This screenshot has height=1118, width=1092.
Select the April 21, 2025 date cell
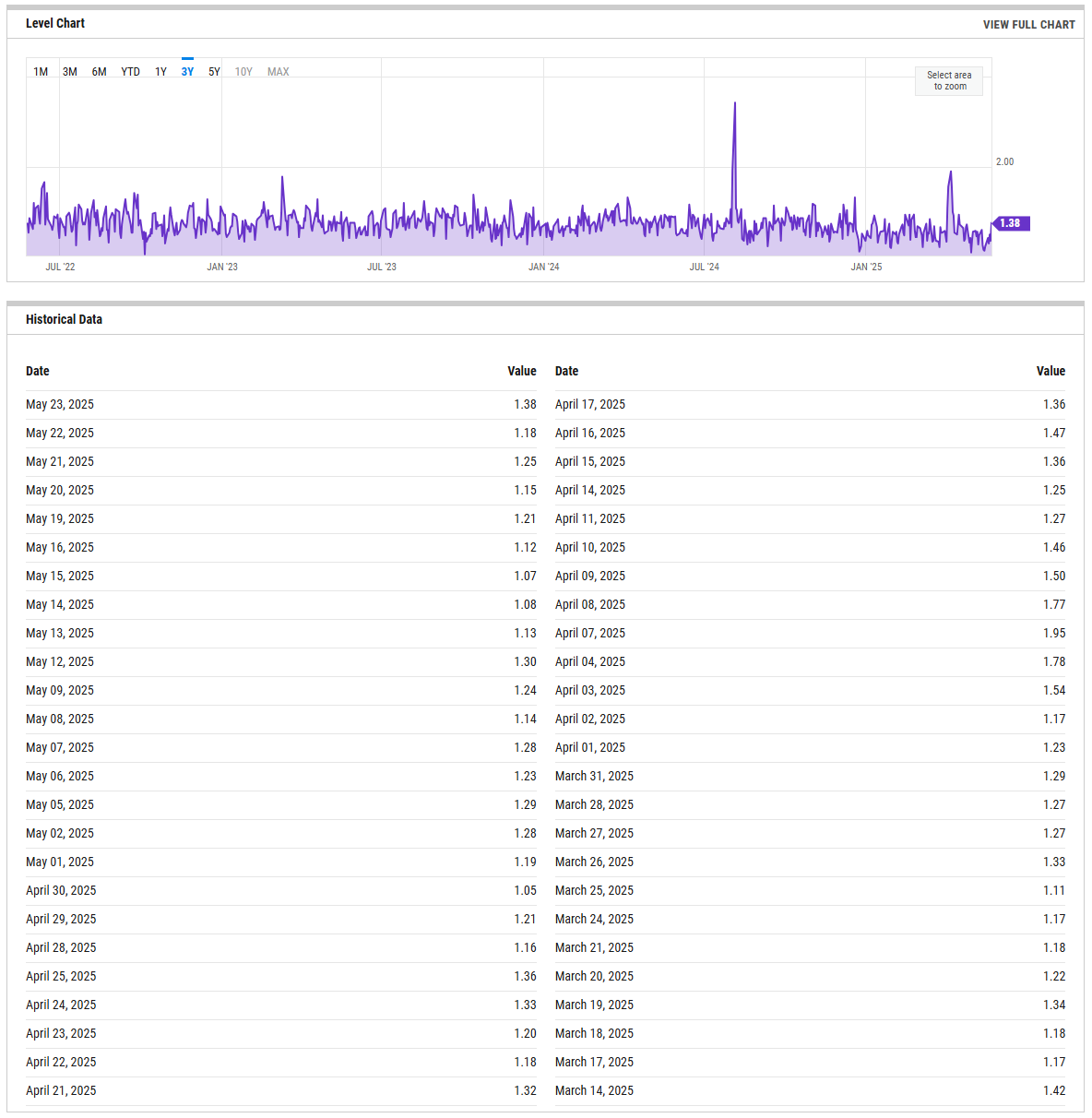pyautogui.click(x=61, y=1090)
